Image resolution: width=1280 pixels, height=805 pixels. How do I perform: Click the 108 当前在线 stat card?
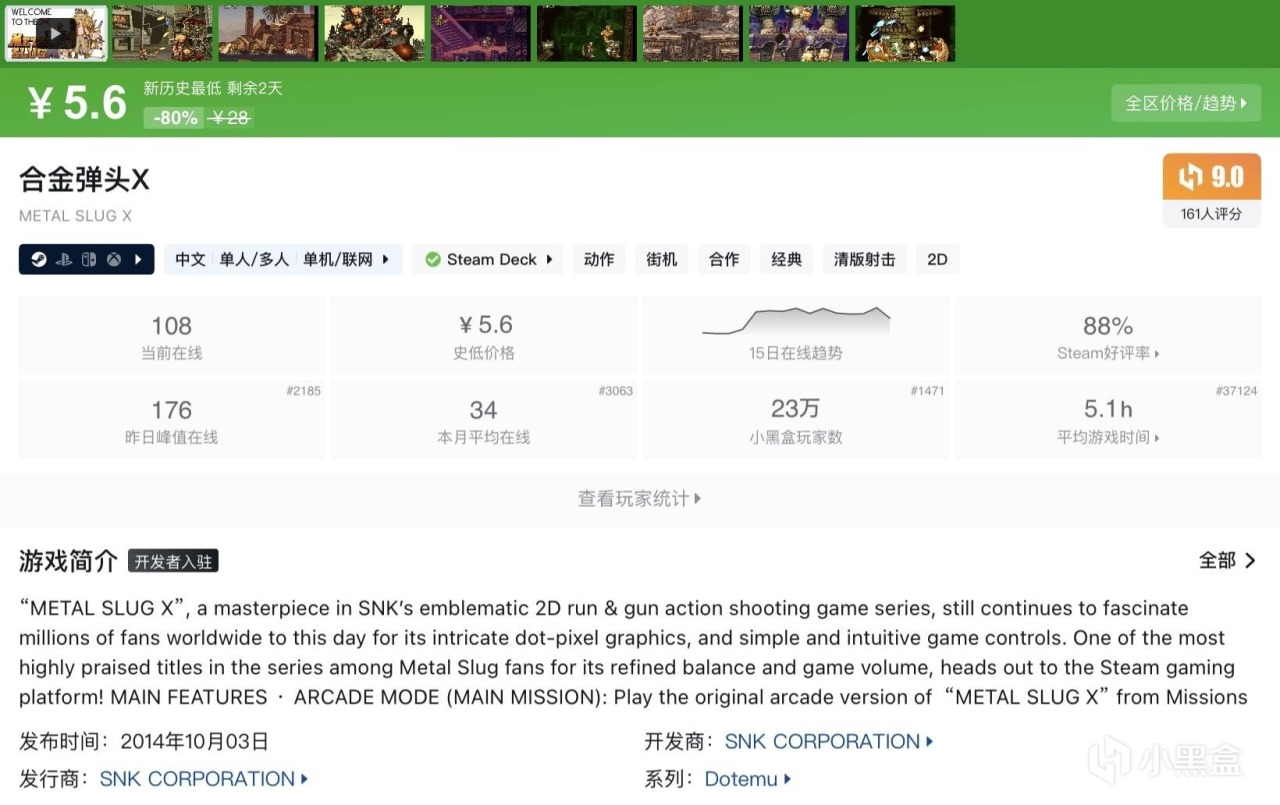(x=172, y=336)
